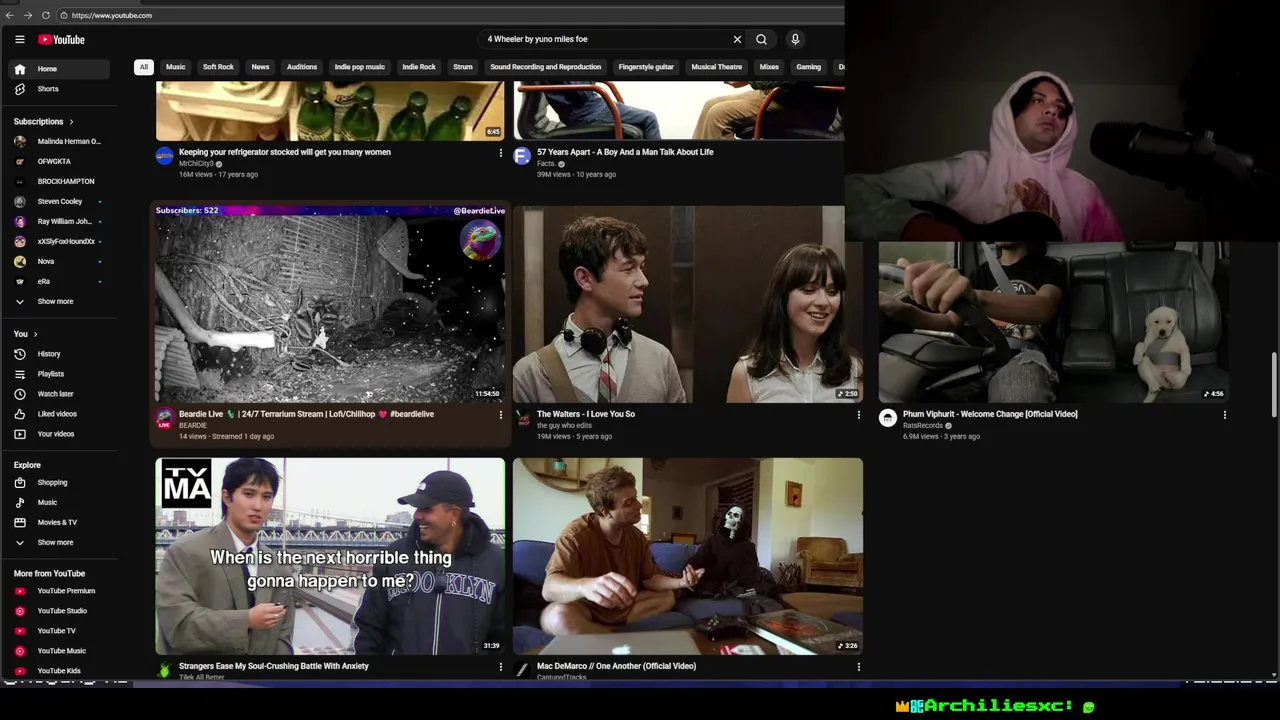Screen dimensions: 1280x720
Task: Click the YouTube logo
Action: pyautogui.click(x=61, y=39)
